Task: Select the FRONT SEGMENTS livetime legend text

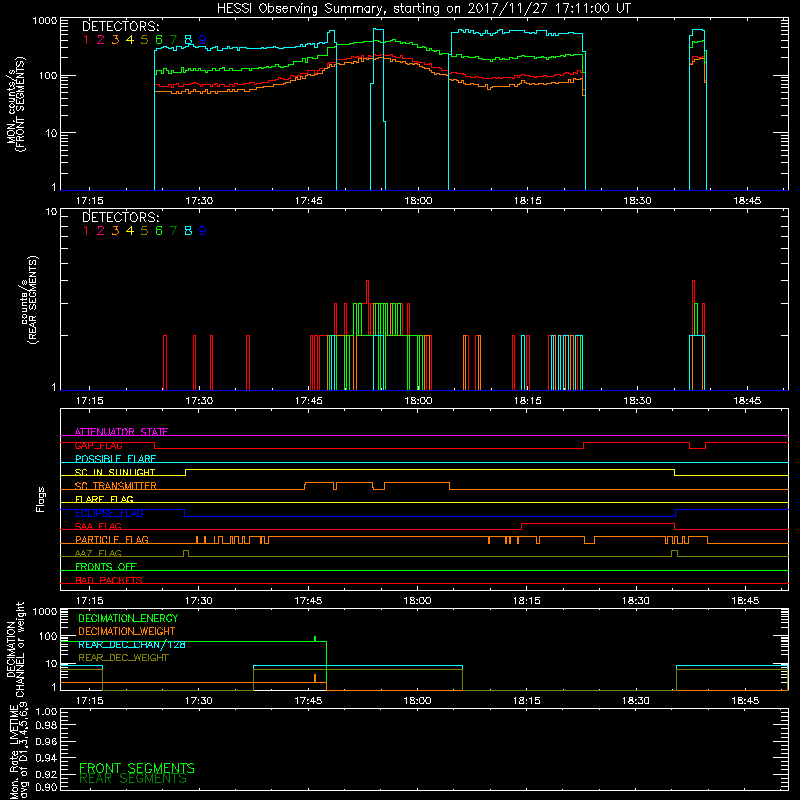Action: [x=137, y=768]
